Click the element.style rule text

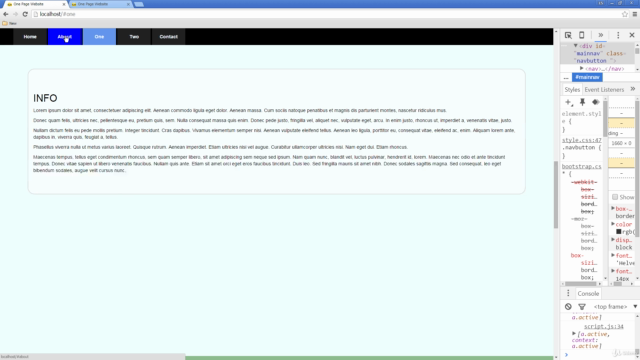pyautogui.click(x=582, y=118)
